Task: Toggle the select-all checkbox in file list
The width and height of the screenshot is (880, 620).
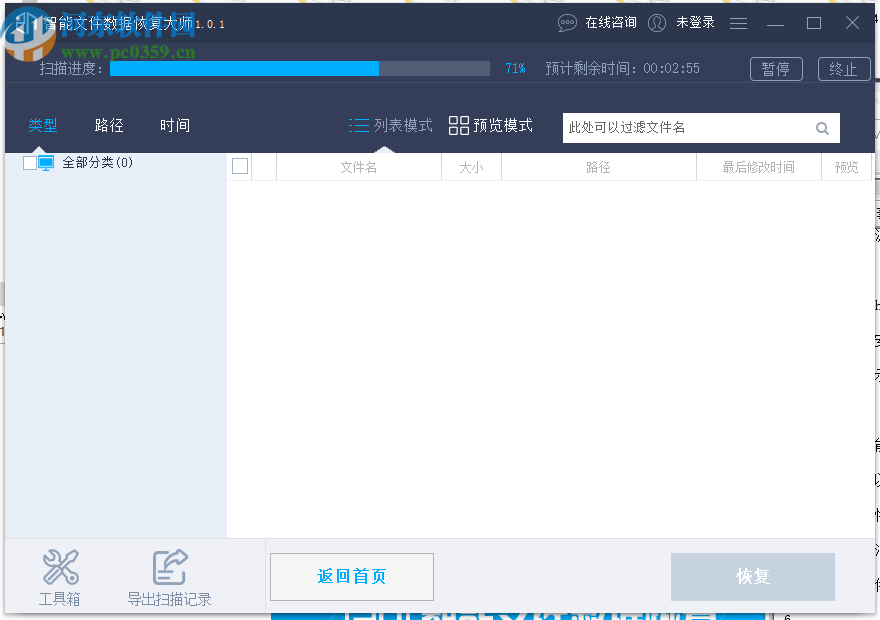Action: (x=240, y=166)
